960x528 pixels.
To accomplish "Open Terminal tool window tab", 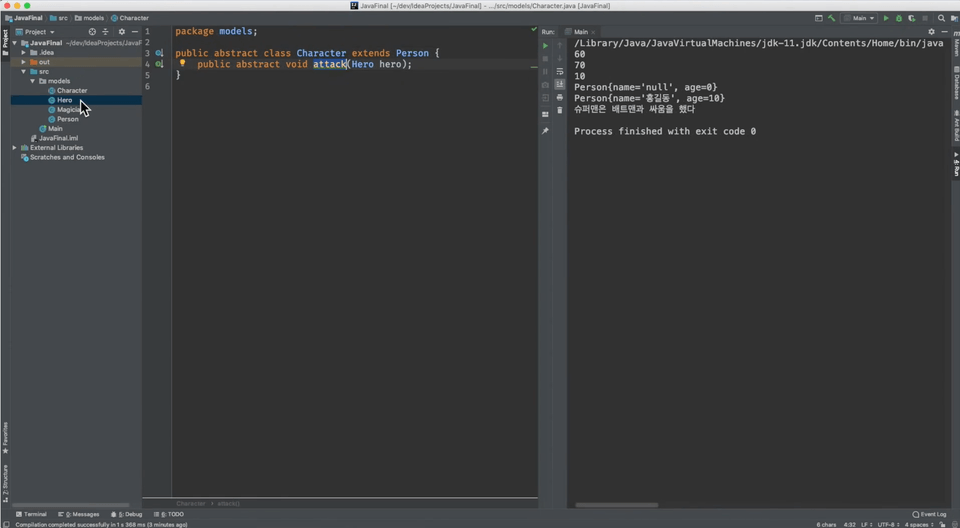I will tap(31, 515).
